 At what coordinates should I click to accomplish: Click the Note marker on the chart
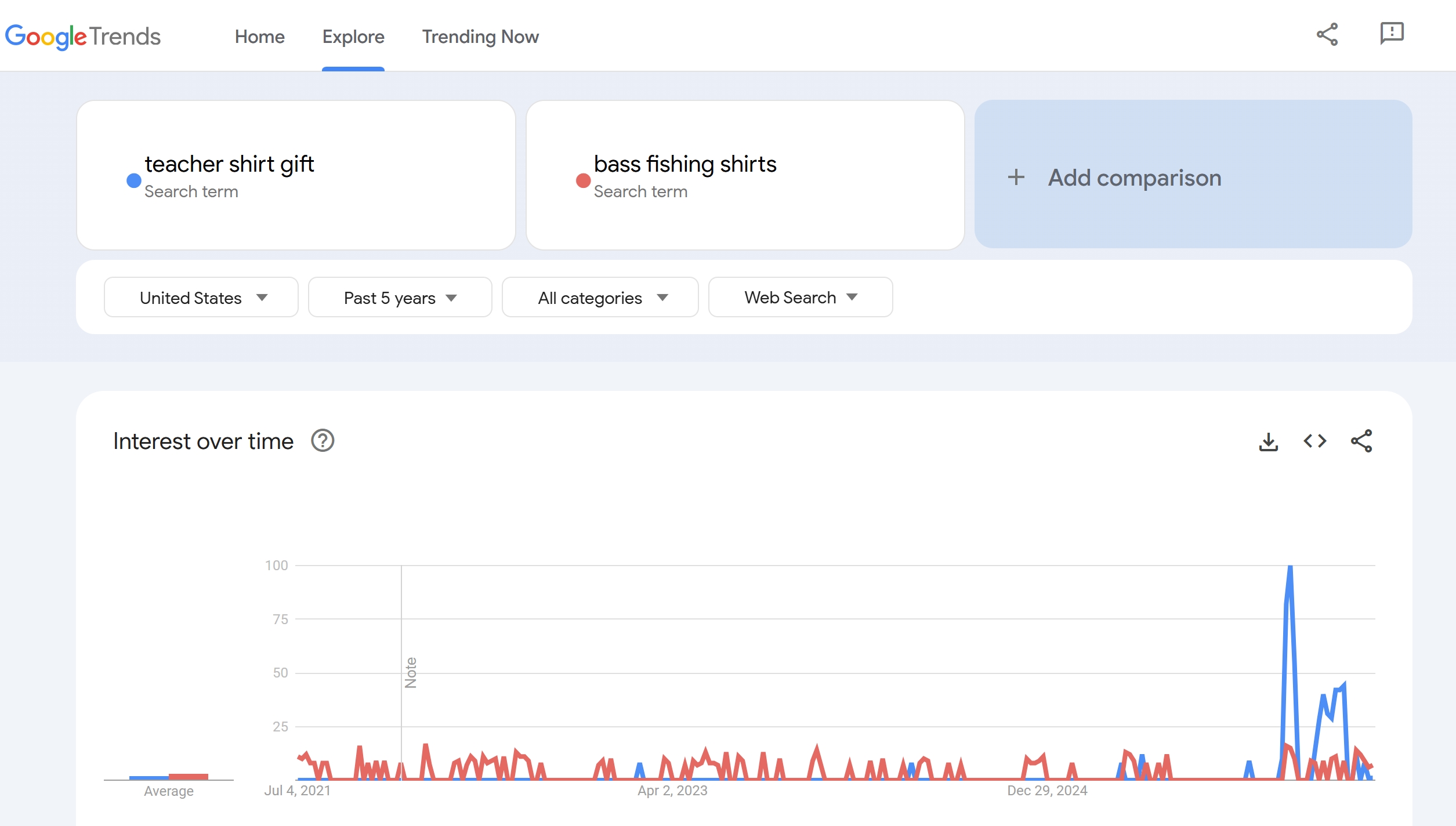click(x=411, y=672)
